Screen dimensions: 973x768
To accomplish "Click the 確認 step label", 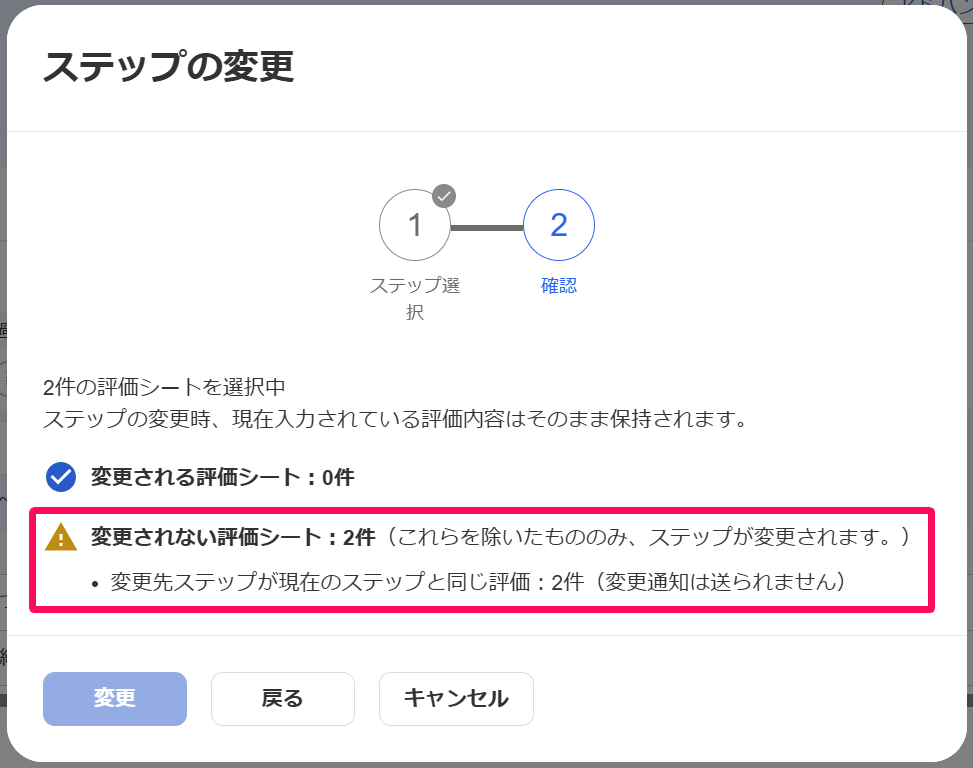I will [558, 285].
